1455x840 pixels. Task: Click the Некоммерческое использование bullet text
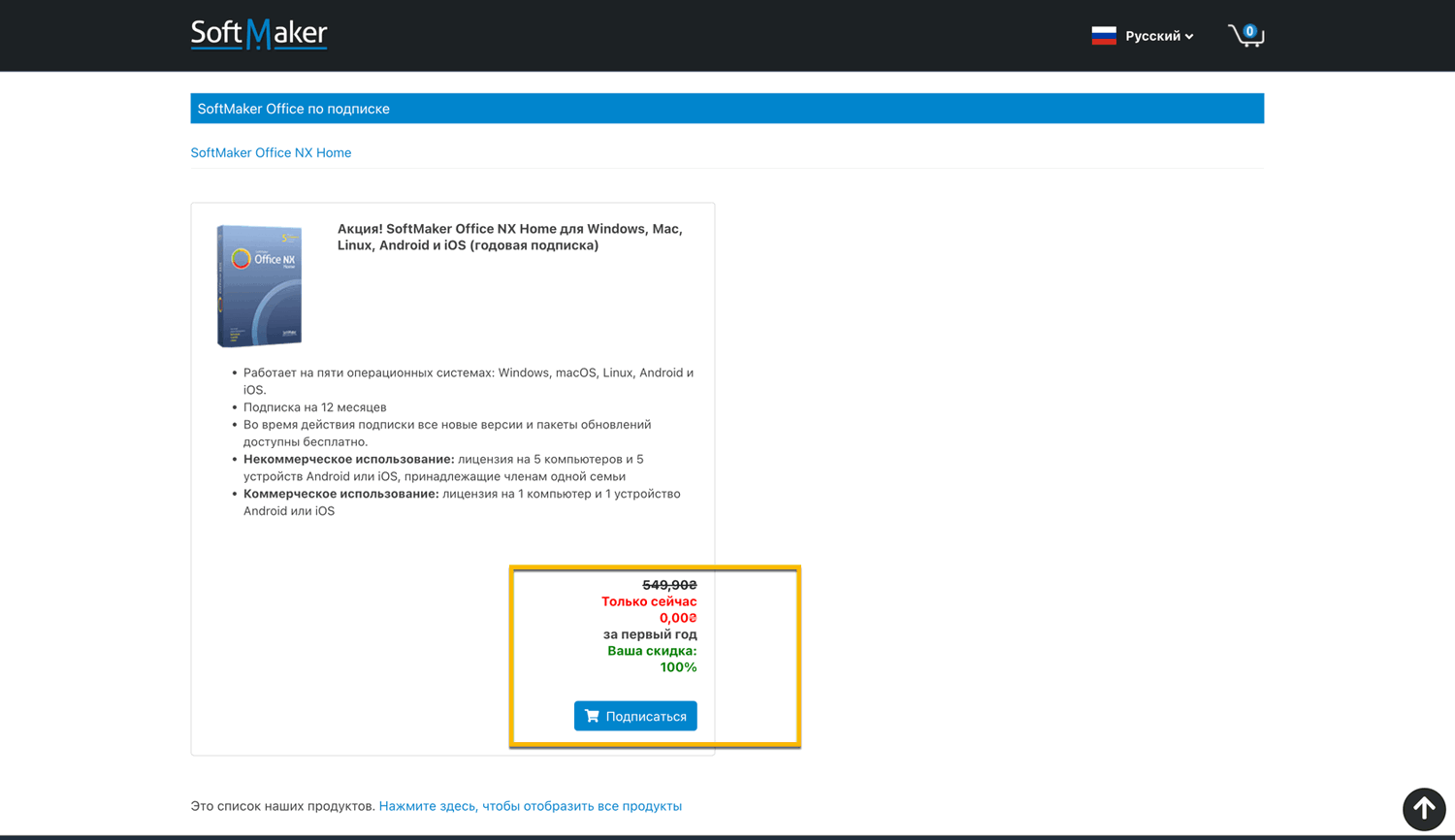[443, 468]
